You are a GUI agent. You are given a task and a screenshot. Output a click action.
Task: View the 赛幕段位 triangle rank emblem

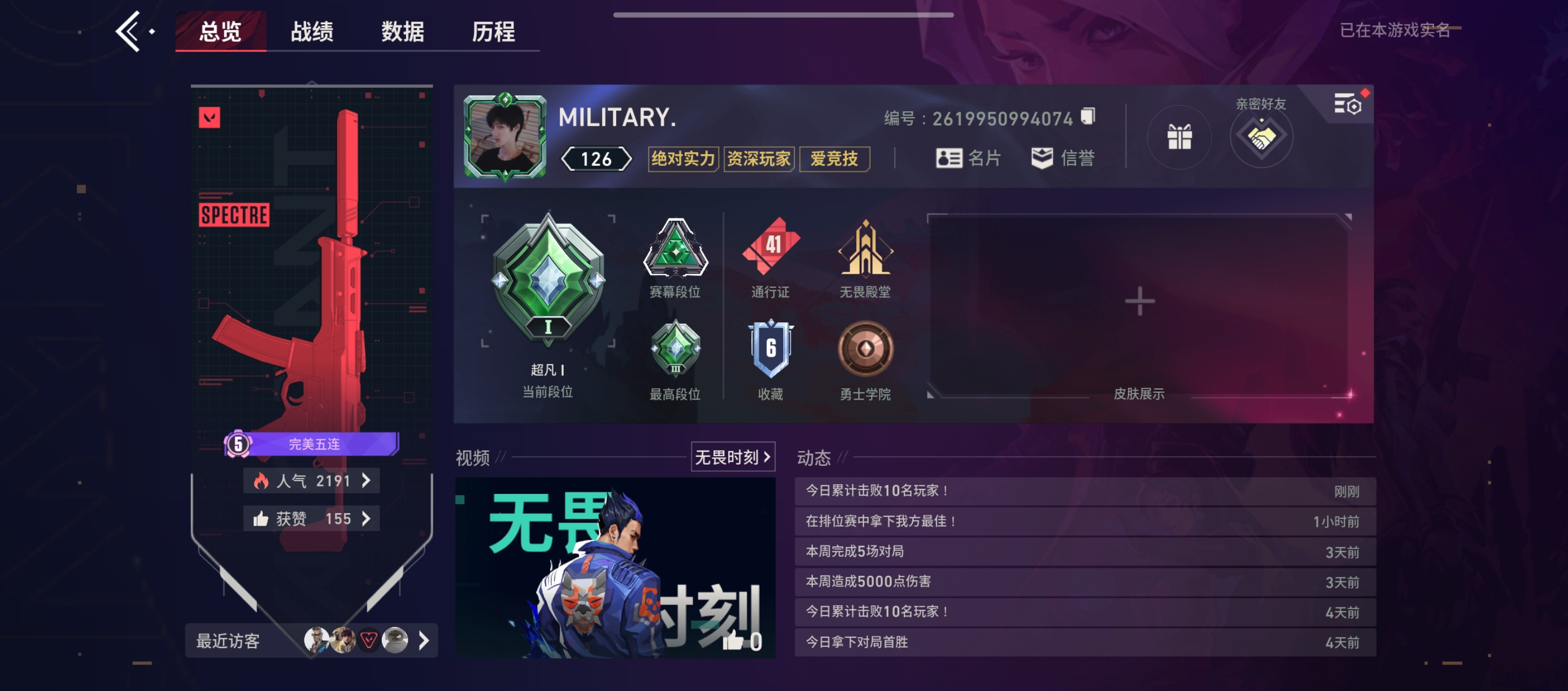(676, 248)
